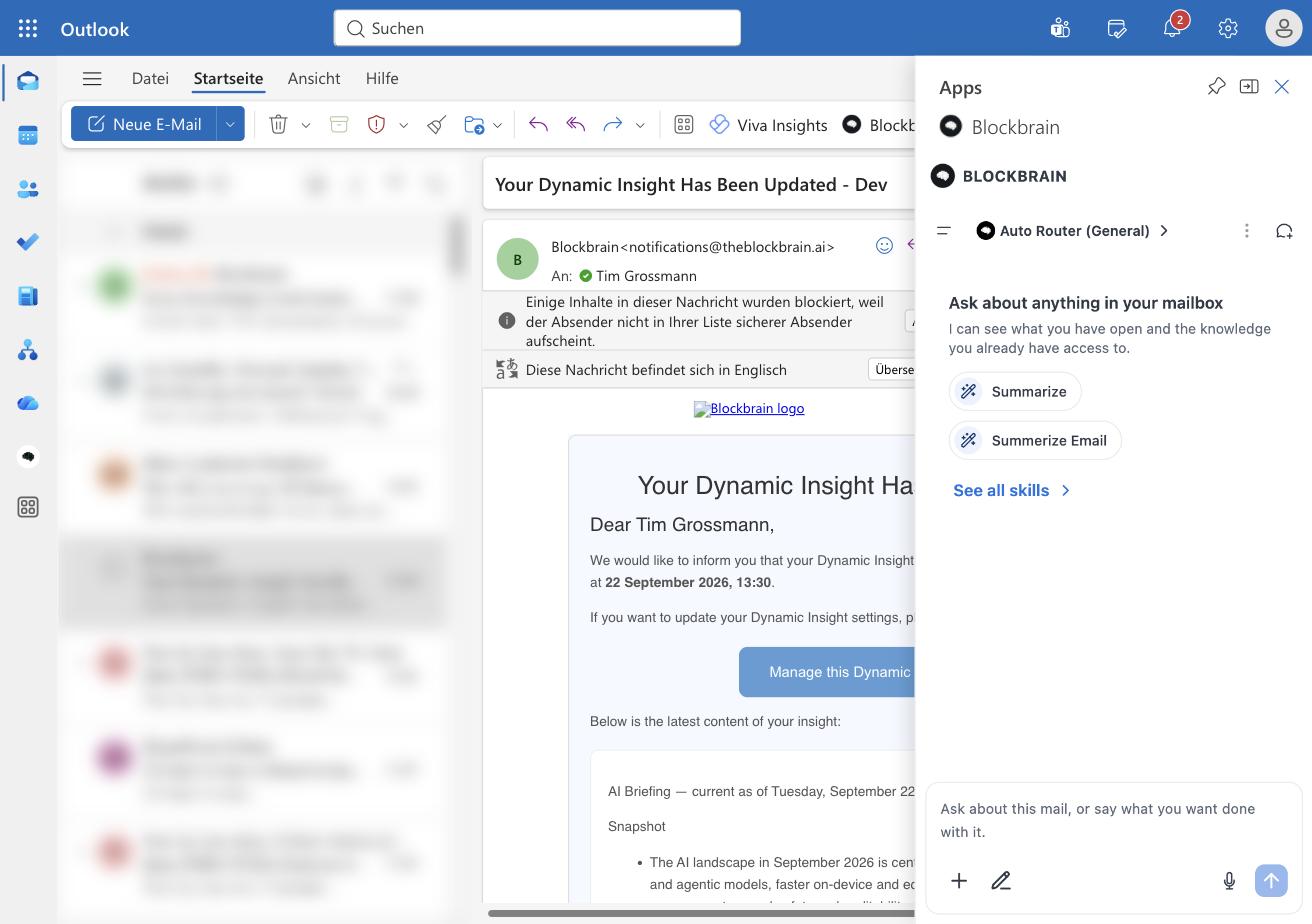
Task: Archive the selected email
Action: (x=339, y=124)
